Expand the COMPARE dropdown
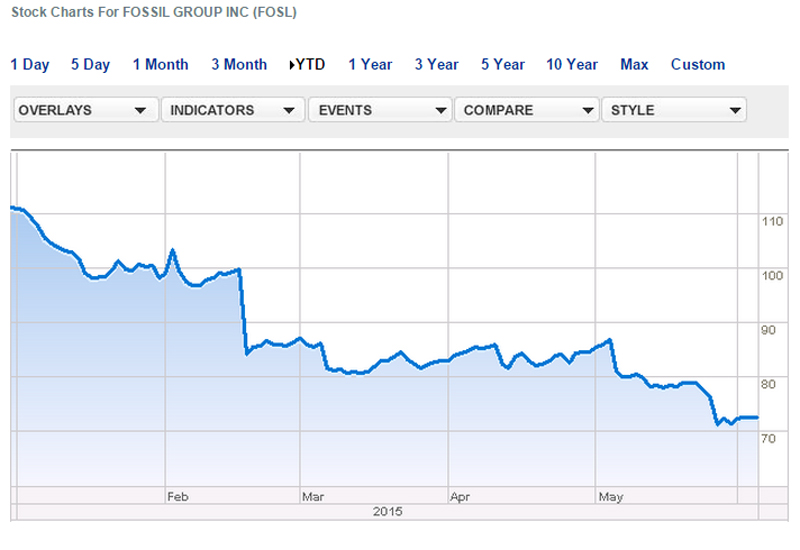Image resolution: width=800 pixels, height=550 pixels. pos(527,110)
